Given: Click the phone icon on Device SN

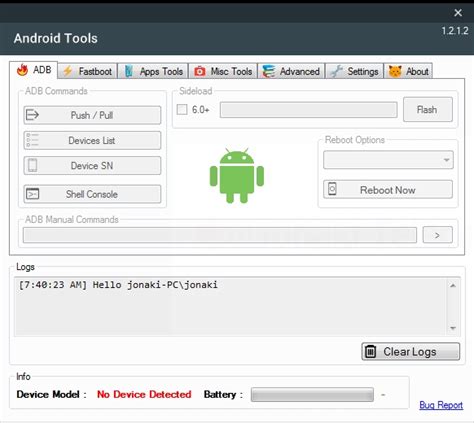Looking at the screenshot, I should point(32,165).
